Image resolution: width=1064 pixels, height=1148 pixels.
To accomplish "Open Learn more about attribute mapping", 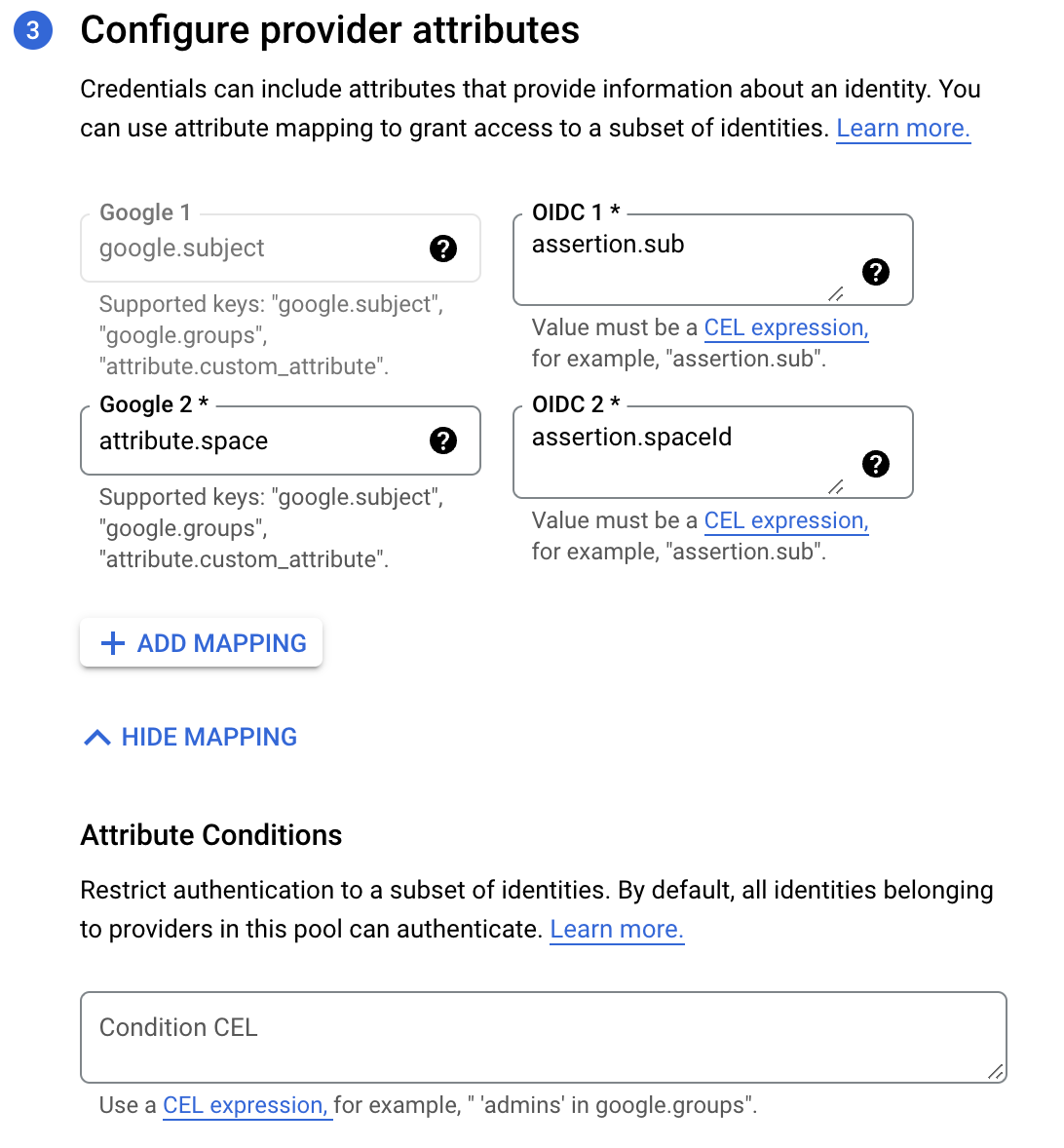I will [x=902, y=128].
